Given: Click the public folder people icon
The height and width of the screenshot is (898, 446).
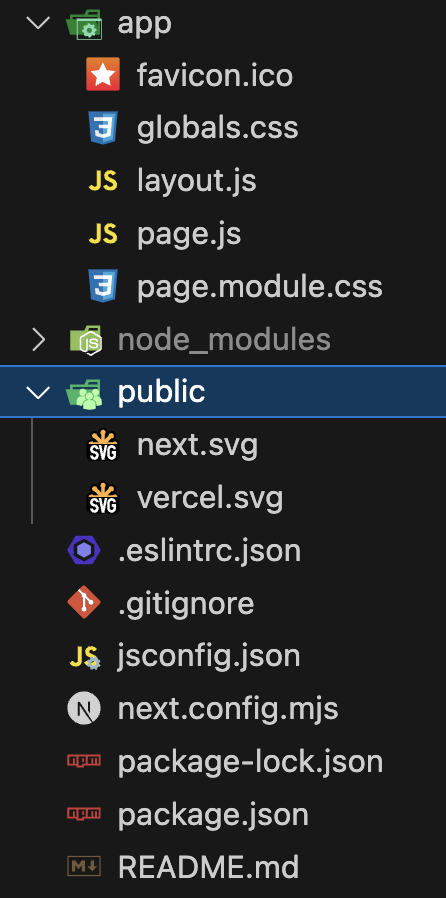Looking at the screenshot, I should coord(84,393).
